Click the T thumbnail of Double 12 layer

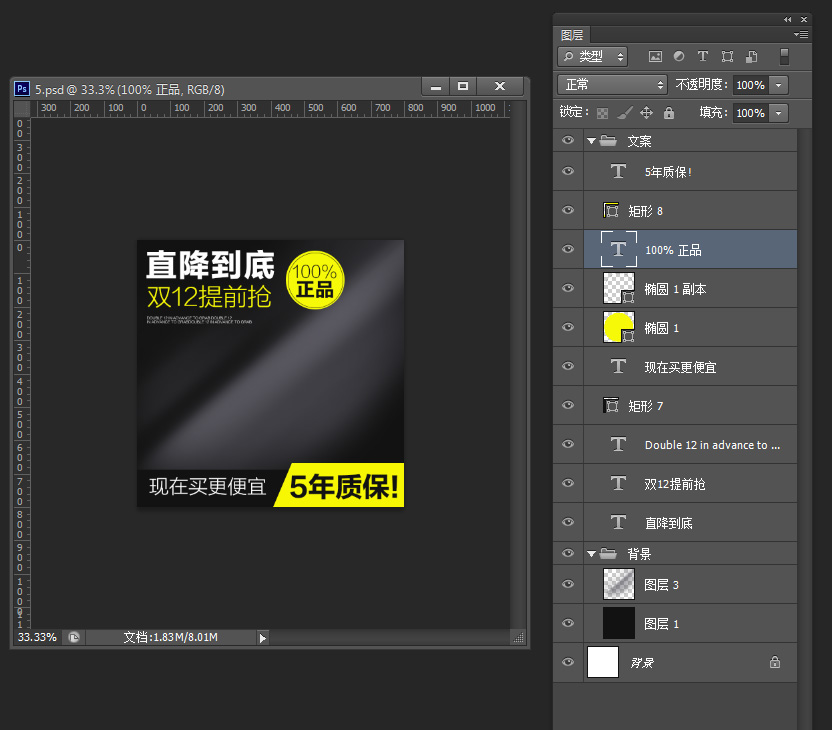(x=618, y=444)
